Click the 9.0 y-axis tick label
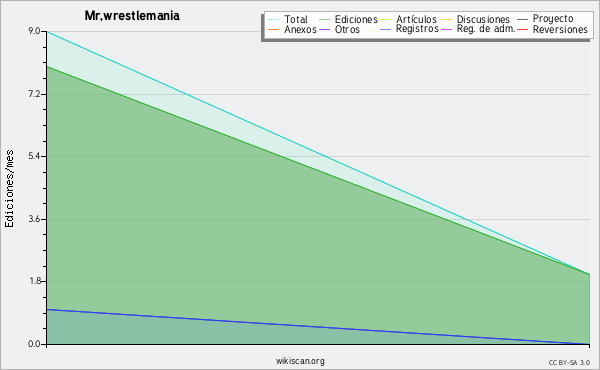 coord(34,31)
